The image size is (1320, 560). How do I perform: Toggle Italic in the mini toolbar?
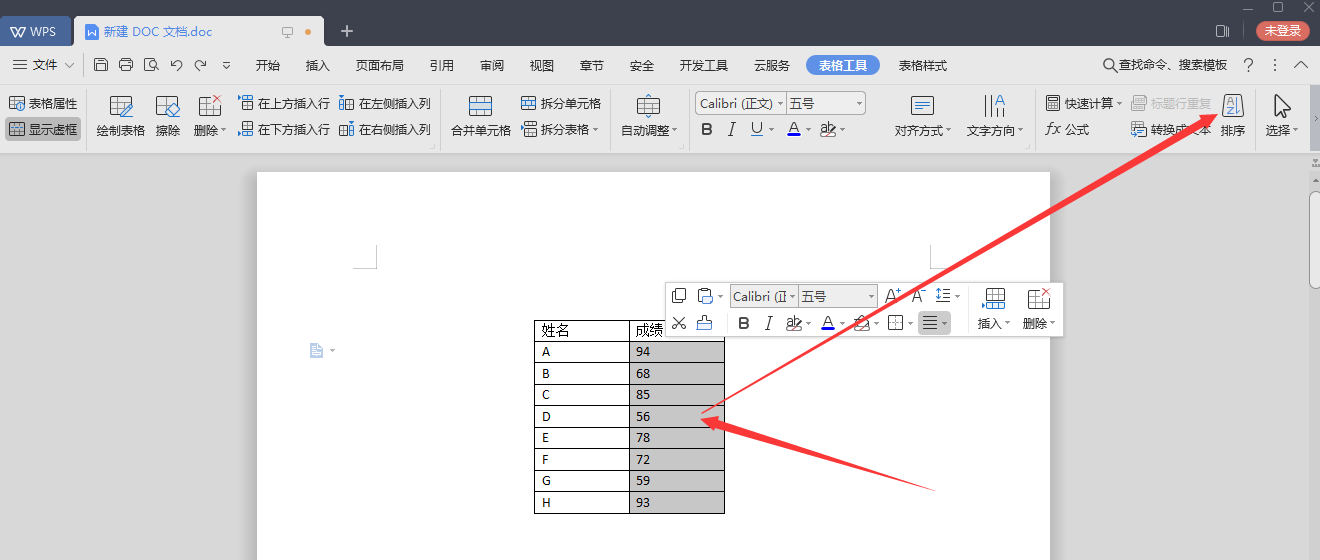tap(768, 322)
